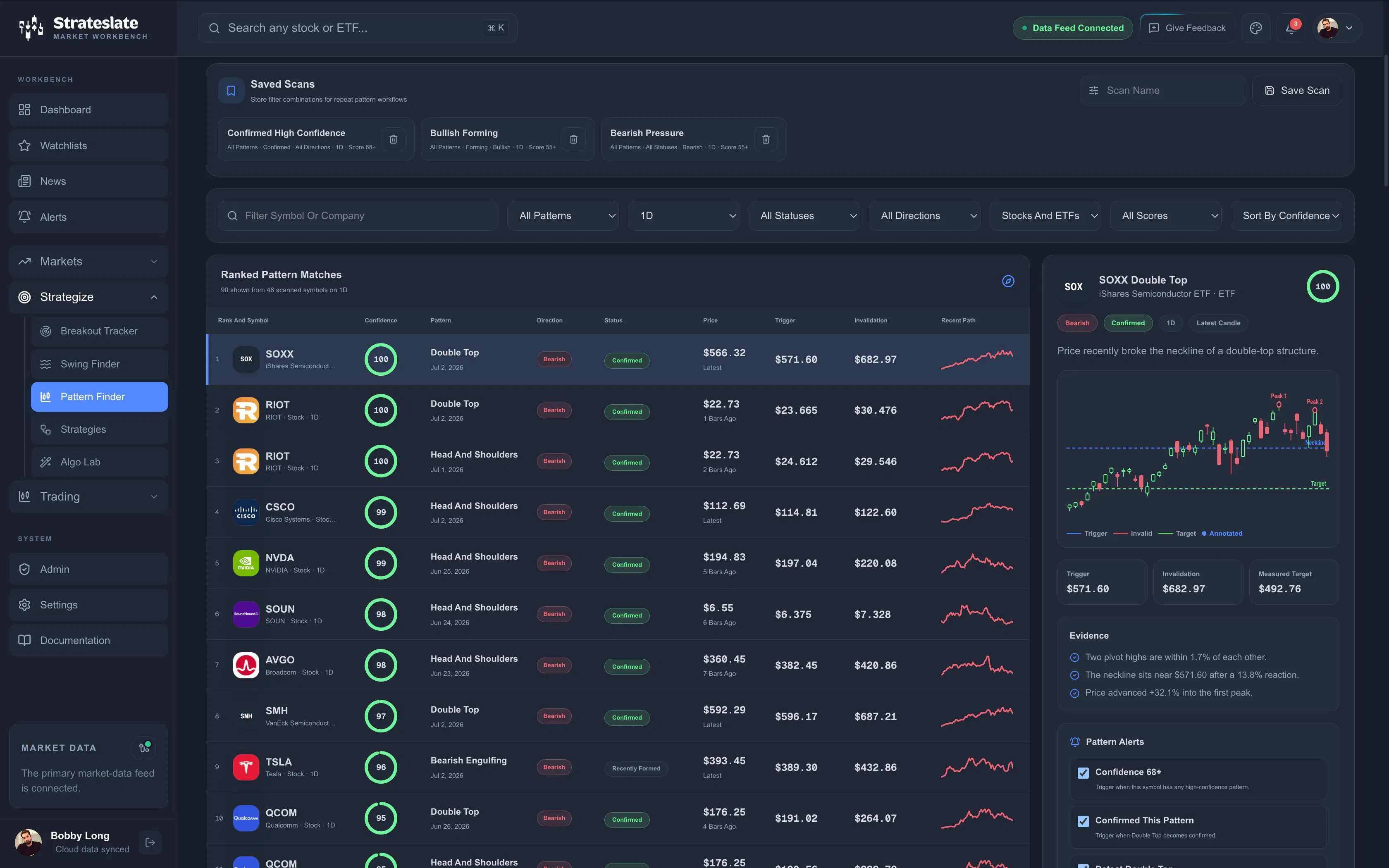Click the Pattern Alerts bell icon

(x=1075, y=742)
